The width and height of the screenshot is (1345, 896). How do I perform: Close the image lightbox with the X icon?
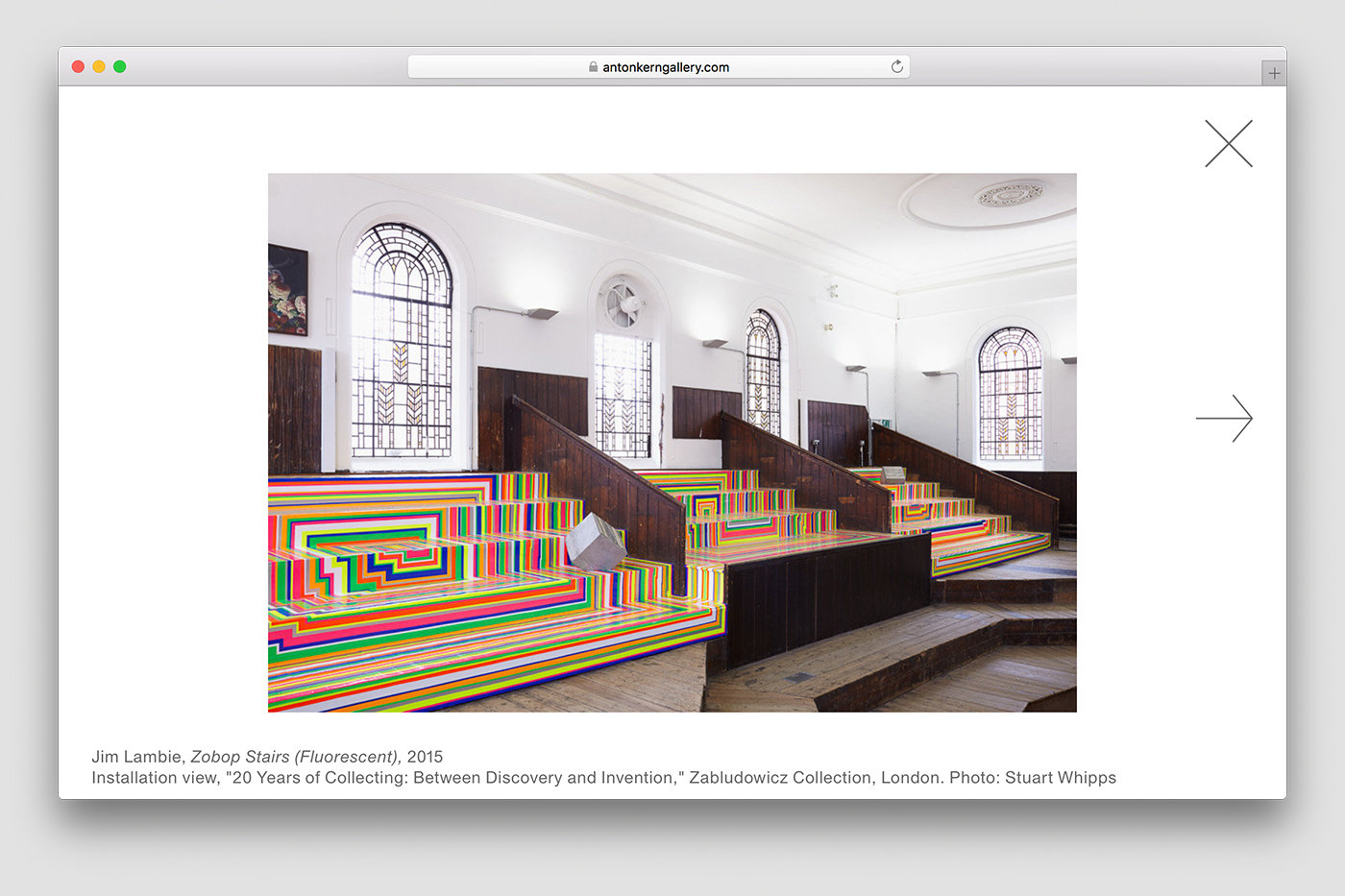(1229, 143)
